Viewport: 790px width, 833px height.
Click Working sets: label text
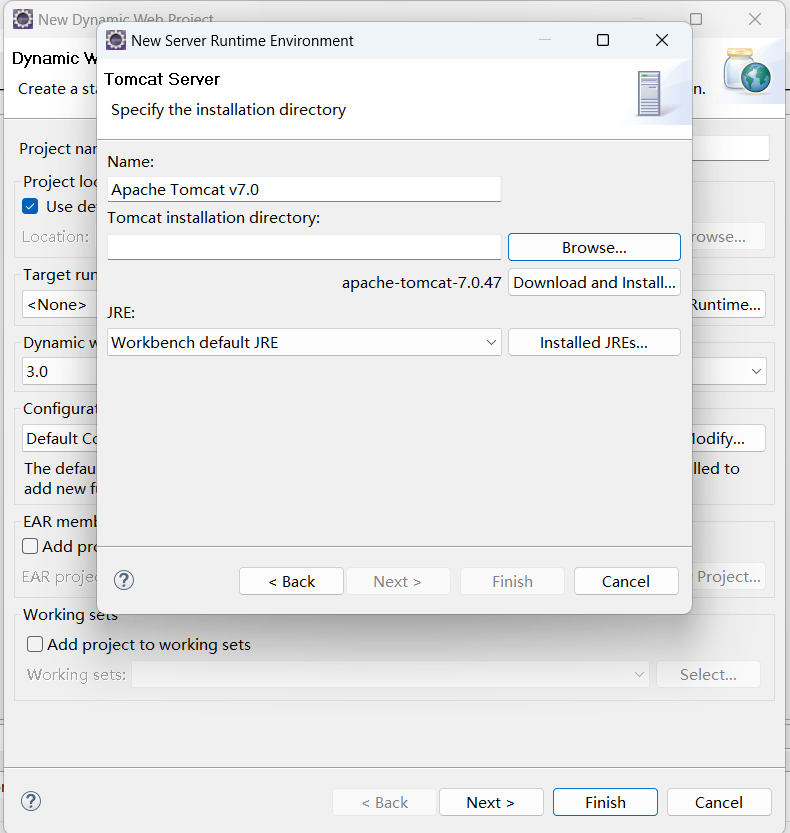click(77, 675)
